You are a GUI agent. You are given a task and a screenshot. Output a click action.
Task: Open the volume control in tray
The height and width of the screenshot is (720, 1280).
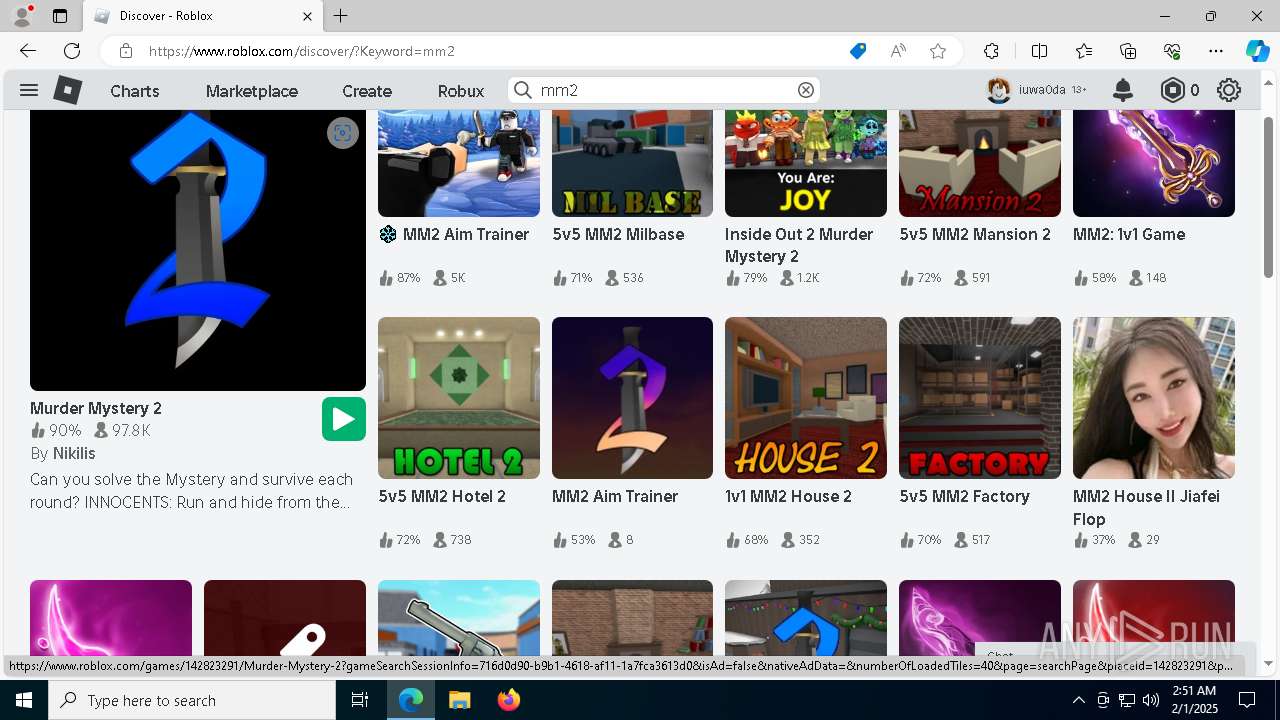[x=1150, y=700]
